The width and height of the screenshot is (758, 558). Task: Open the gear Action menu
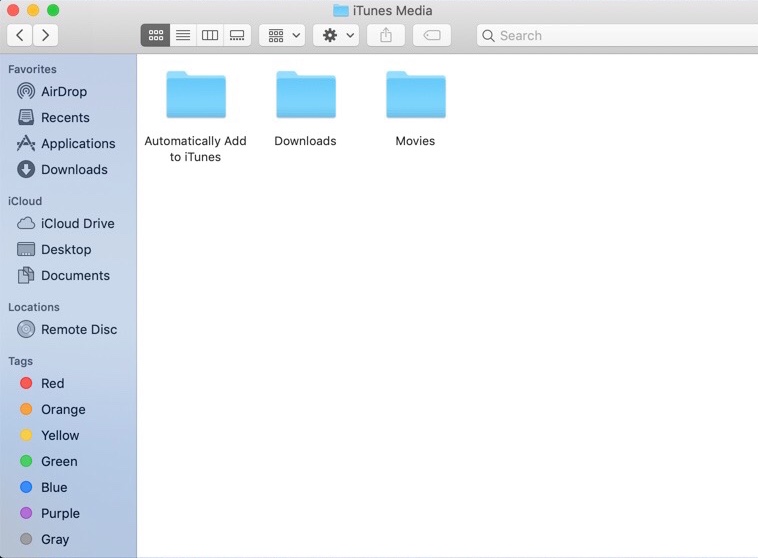(336, 35)
